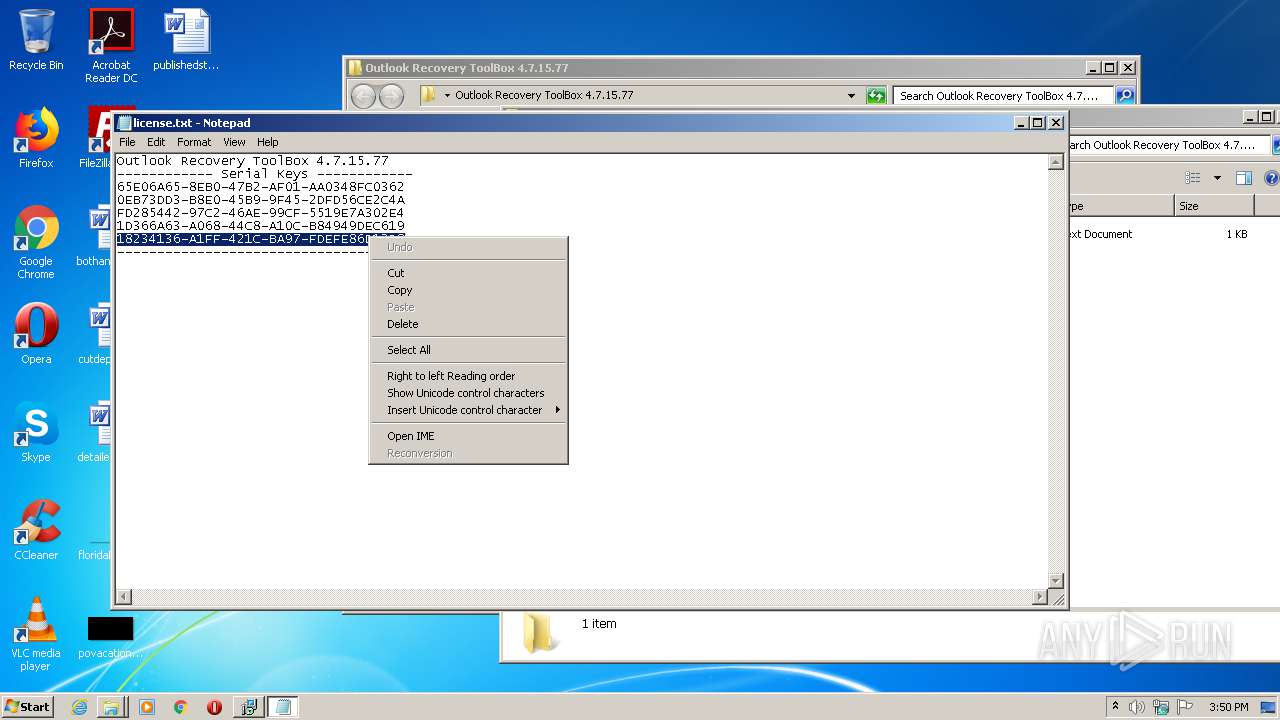The height and width of the screenshot is (720, 1280).
Task: Click the Outlook Recovery ToolBox breadcrumb folder
Action: (544, 96)
